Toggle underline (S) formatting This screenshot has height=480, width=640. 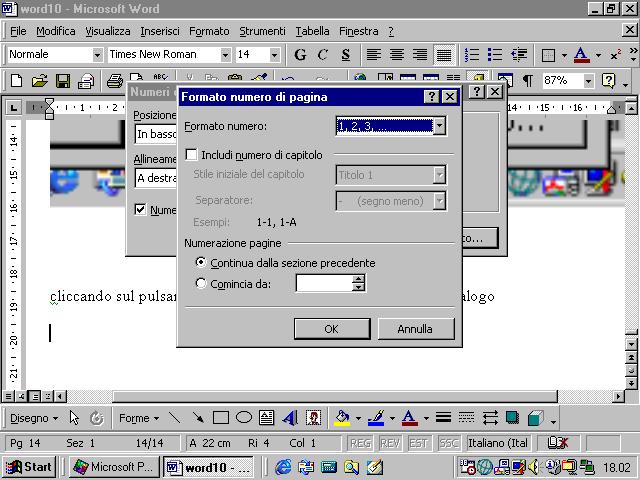click(x=346, y=55)
